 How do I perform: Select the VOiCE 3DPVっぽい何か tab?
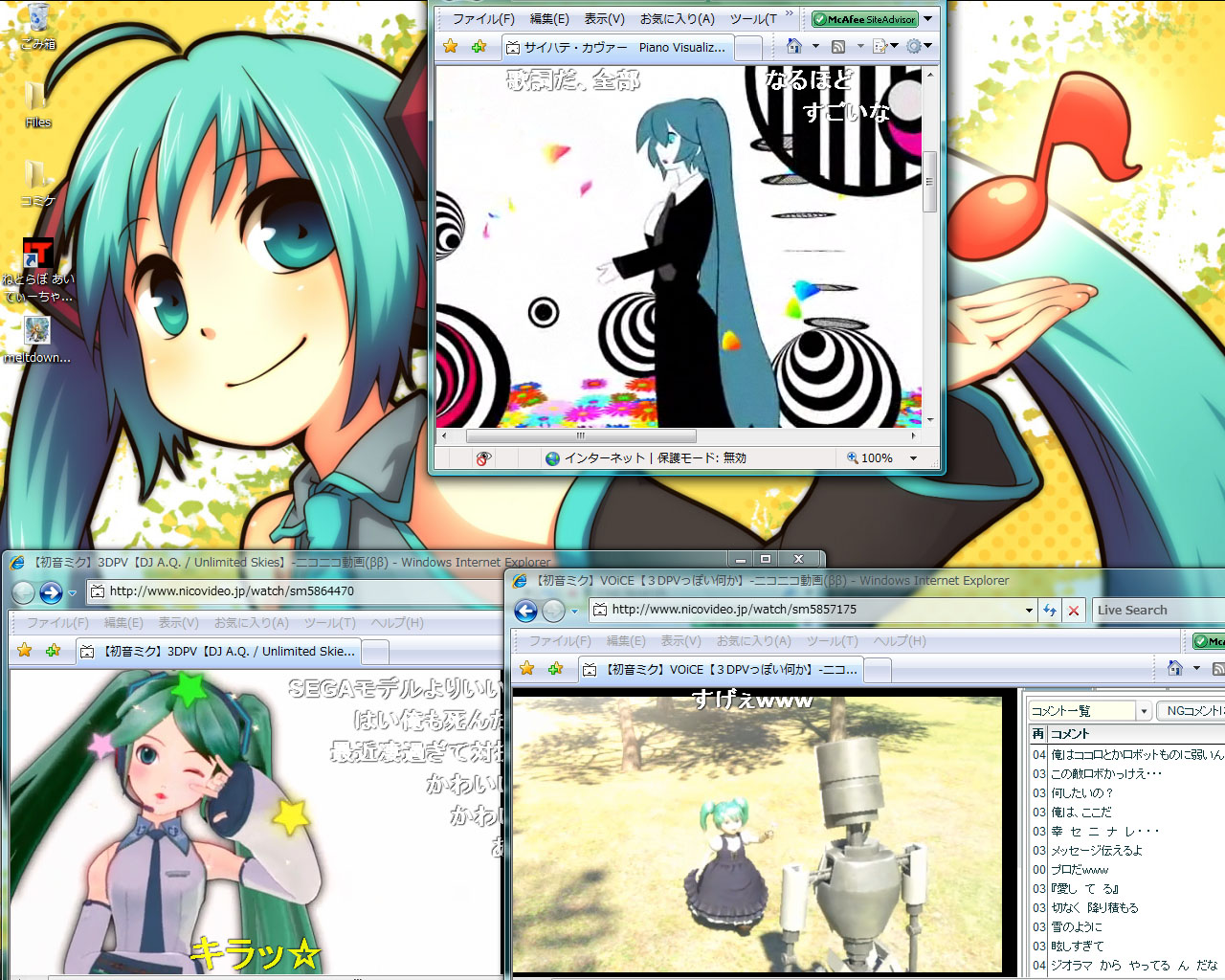(722, 669)
